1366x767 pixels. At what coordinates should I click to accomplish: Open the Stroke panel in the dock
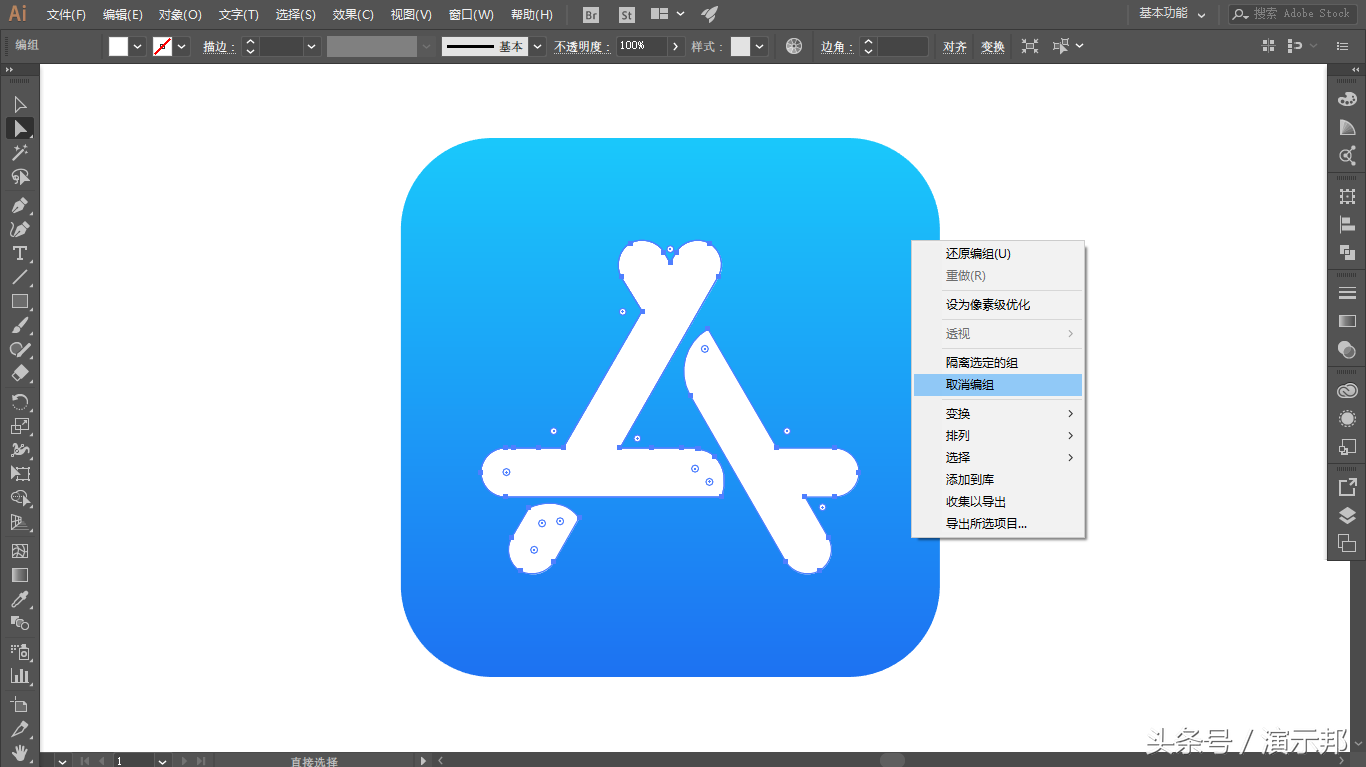coord(1347,293)
